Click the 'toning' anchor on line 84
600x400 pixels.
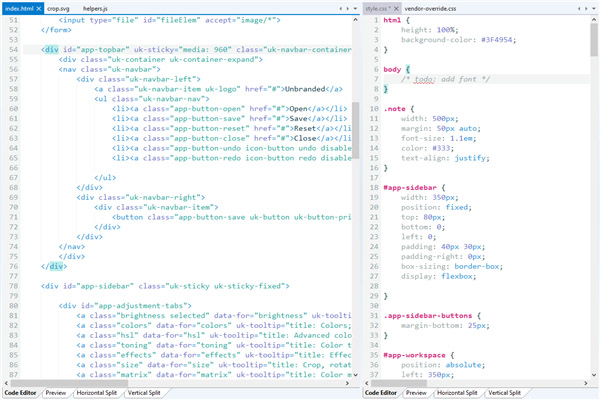214,345
